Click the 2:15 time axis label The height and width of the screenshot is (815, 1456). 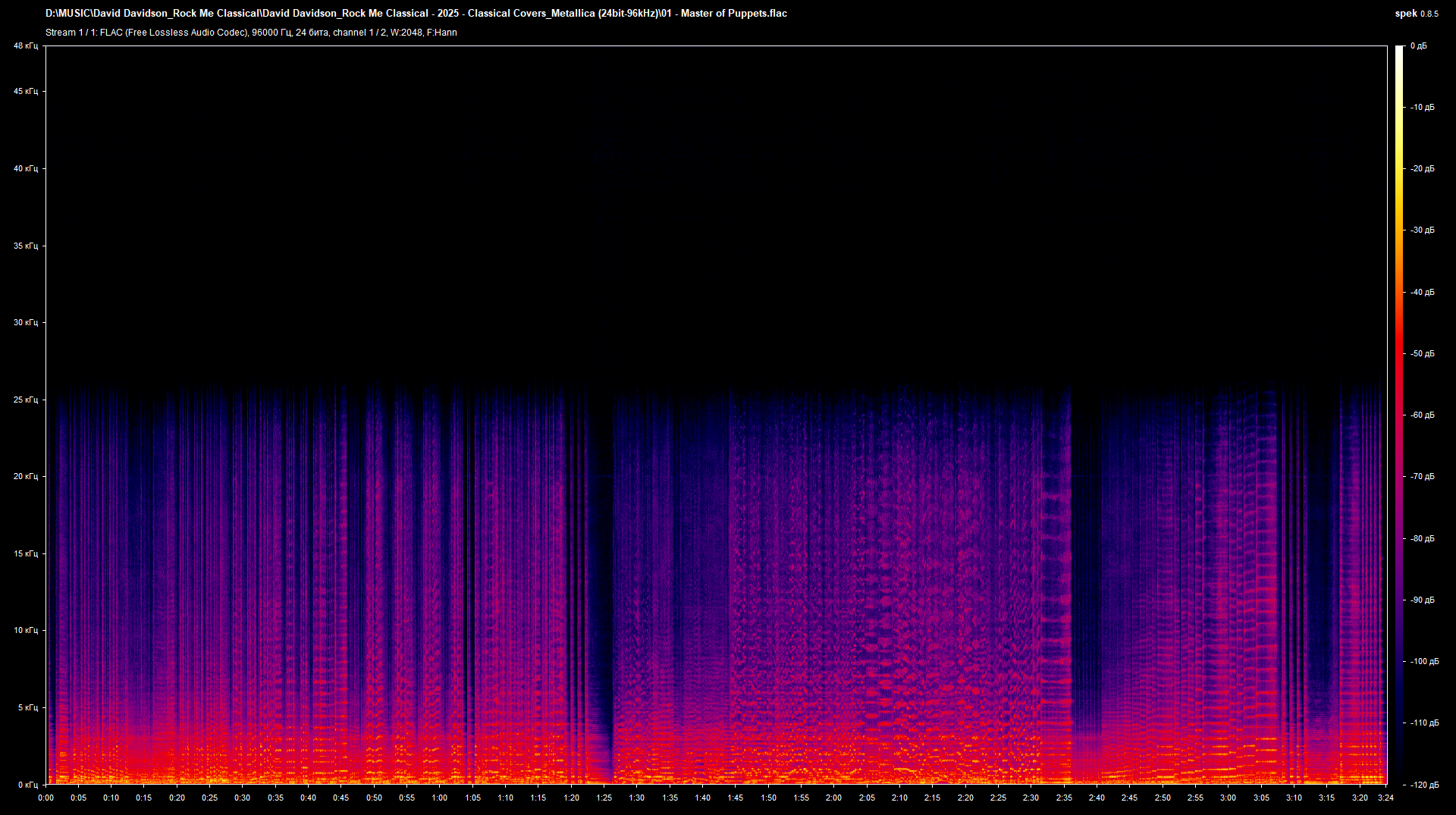click(x=933, y=798)
